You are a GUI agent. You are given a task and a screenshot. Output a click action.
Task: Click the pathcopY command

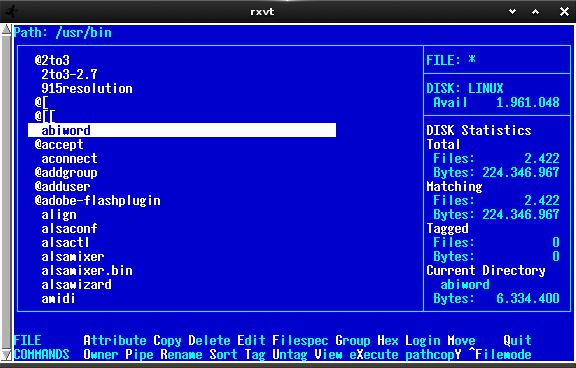[x=433, y=354]
